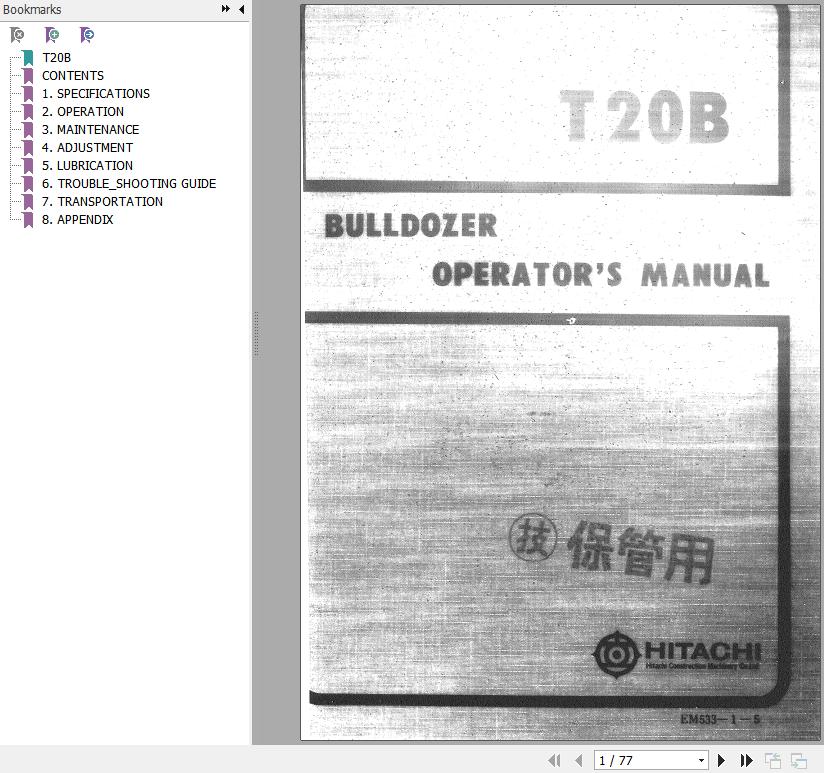This screenshot has width=824, height=773.
Task: Expand the Bookmarks panel options arrows
Action: point(225,9)
